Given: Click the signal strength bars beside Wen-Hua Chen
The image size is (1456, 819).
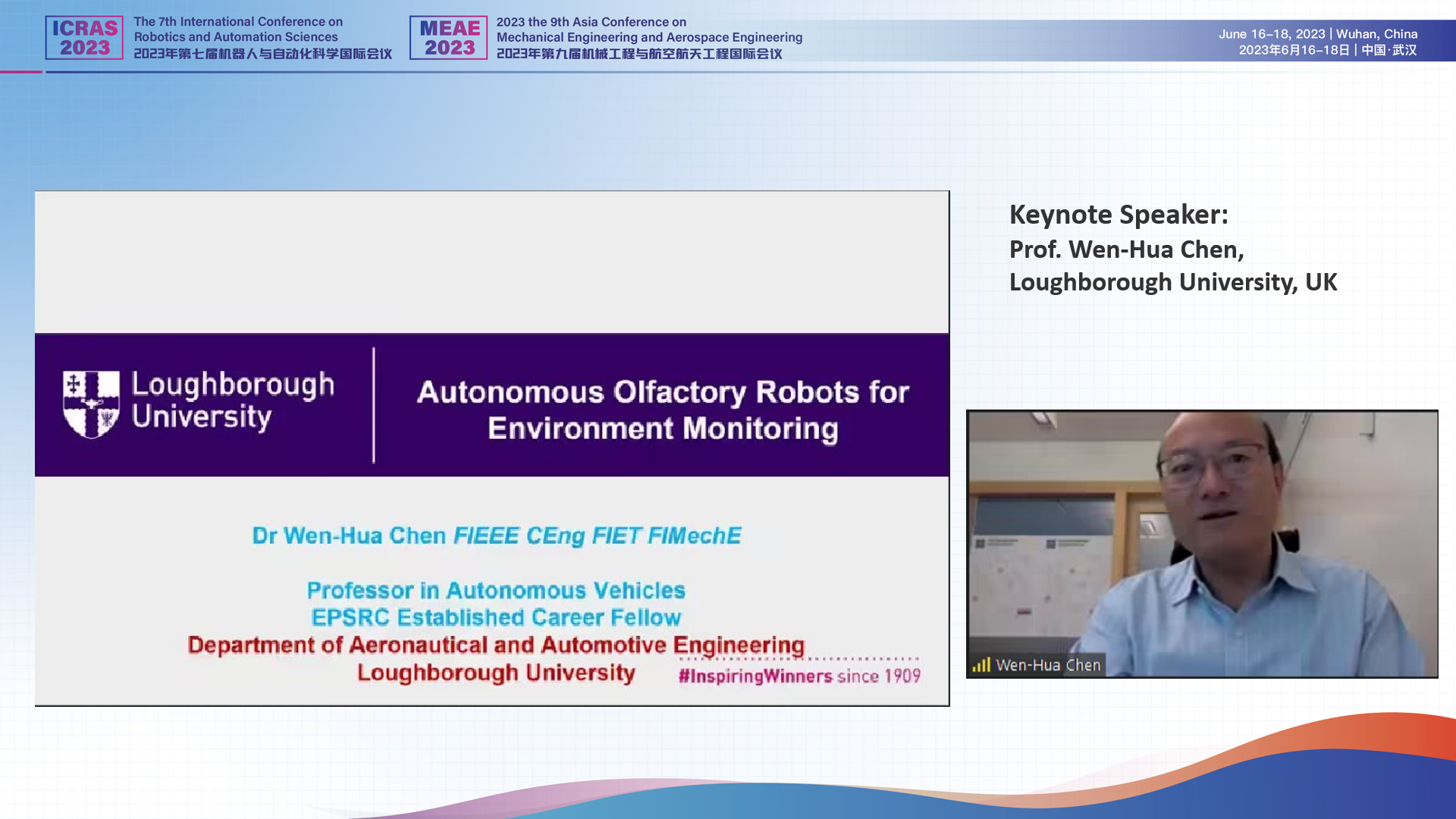Looking at the screenshot, I should pyautogui.click(x=981, y=665).
